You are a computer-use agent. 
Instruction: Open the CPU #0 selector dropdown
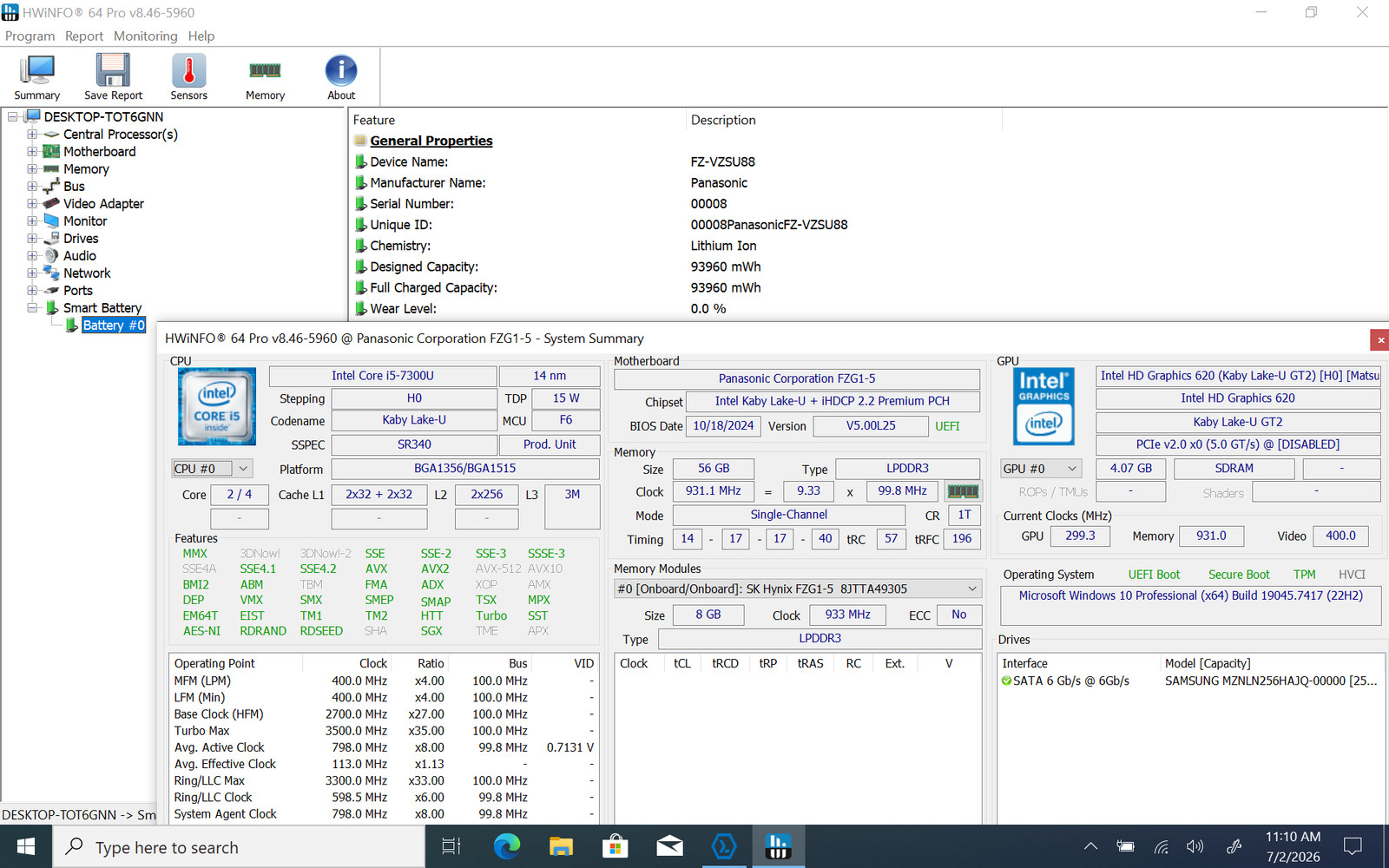tap(212, 469)
